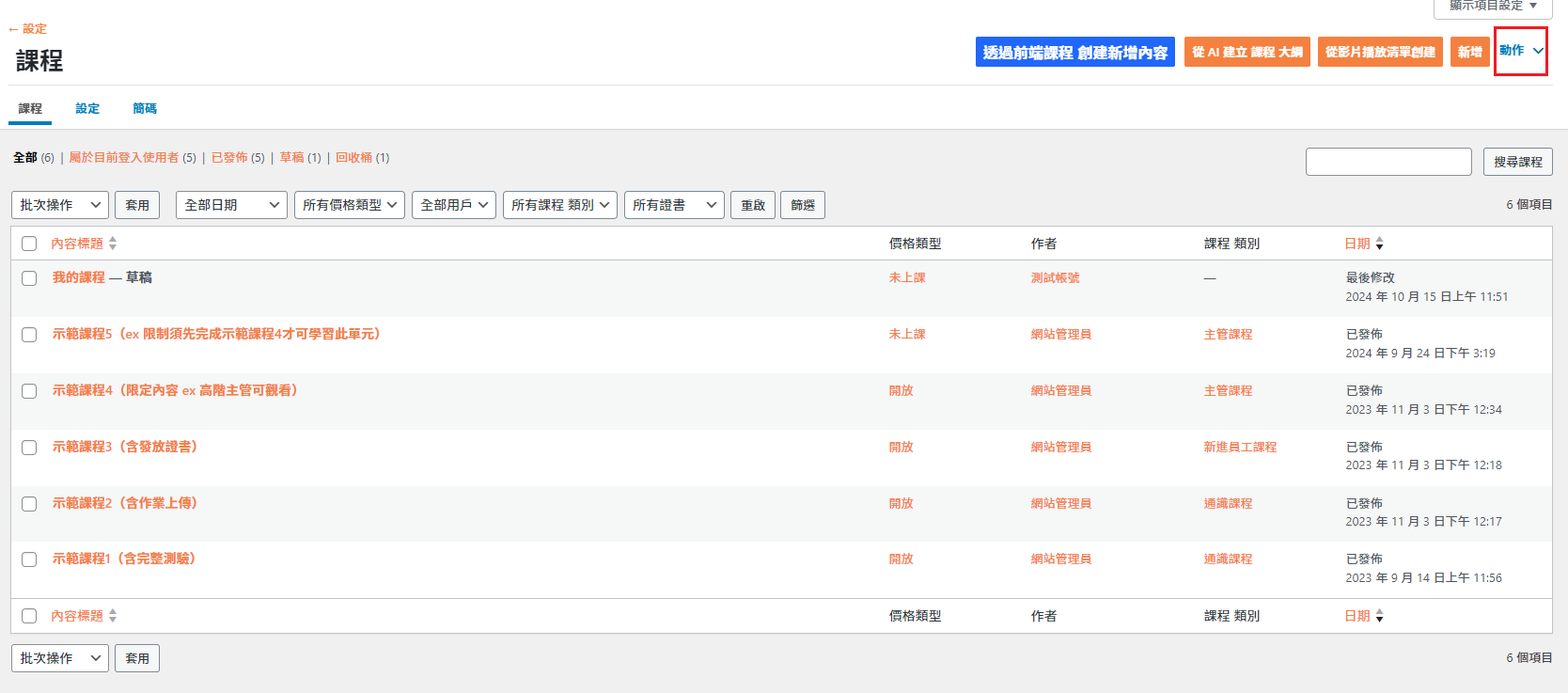The height and width of the screenshot is (693, 1568).
Task: Click sort arrows next to footer 內容標題
Action: coord(113,616)
